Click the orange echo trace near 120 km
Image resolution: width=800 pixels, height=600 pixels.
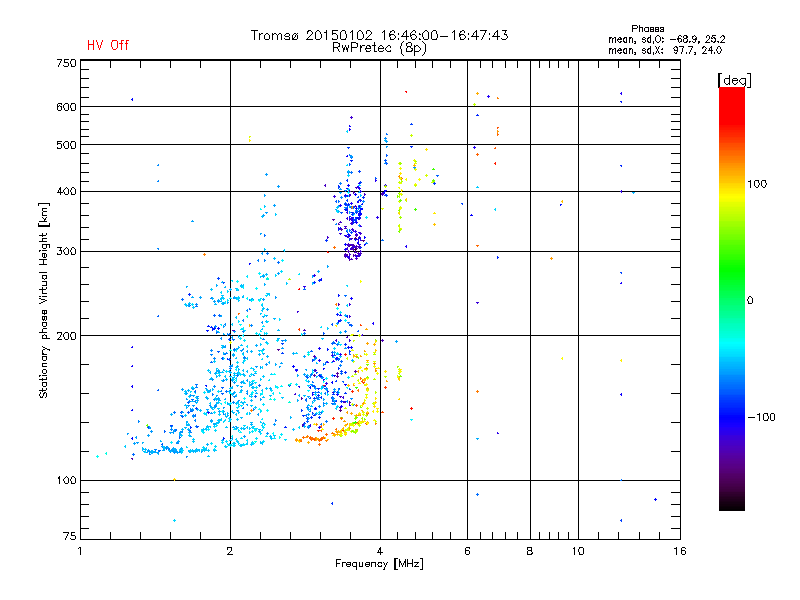(312, 439)
